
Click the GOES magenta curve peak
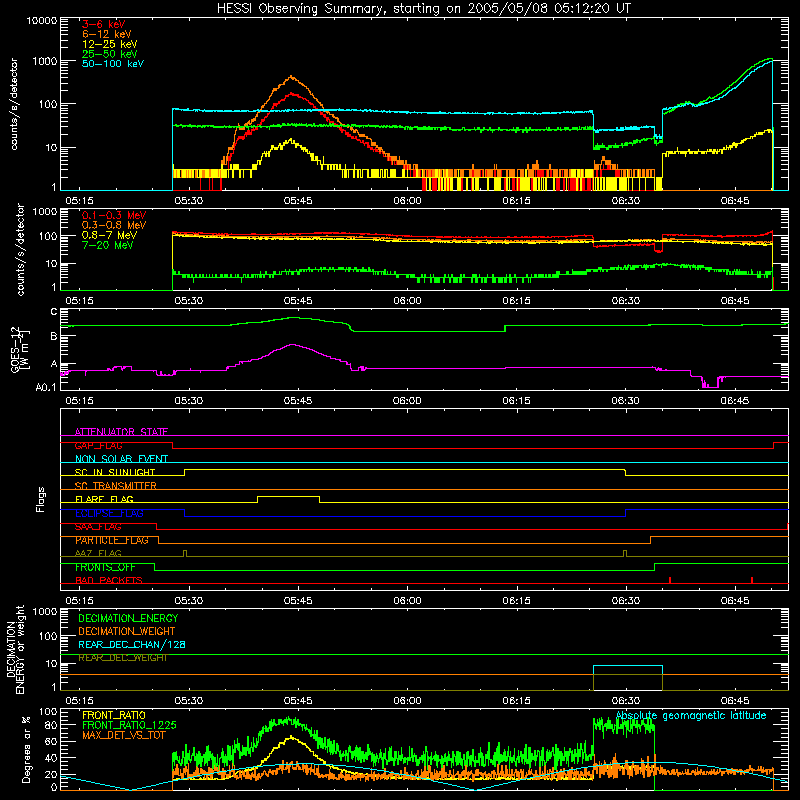[293, 345]
